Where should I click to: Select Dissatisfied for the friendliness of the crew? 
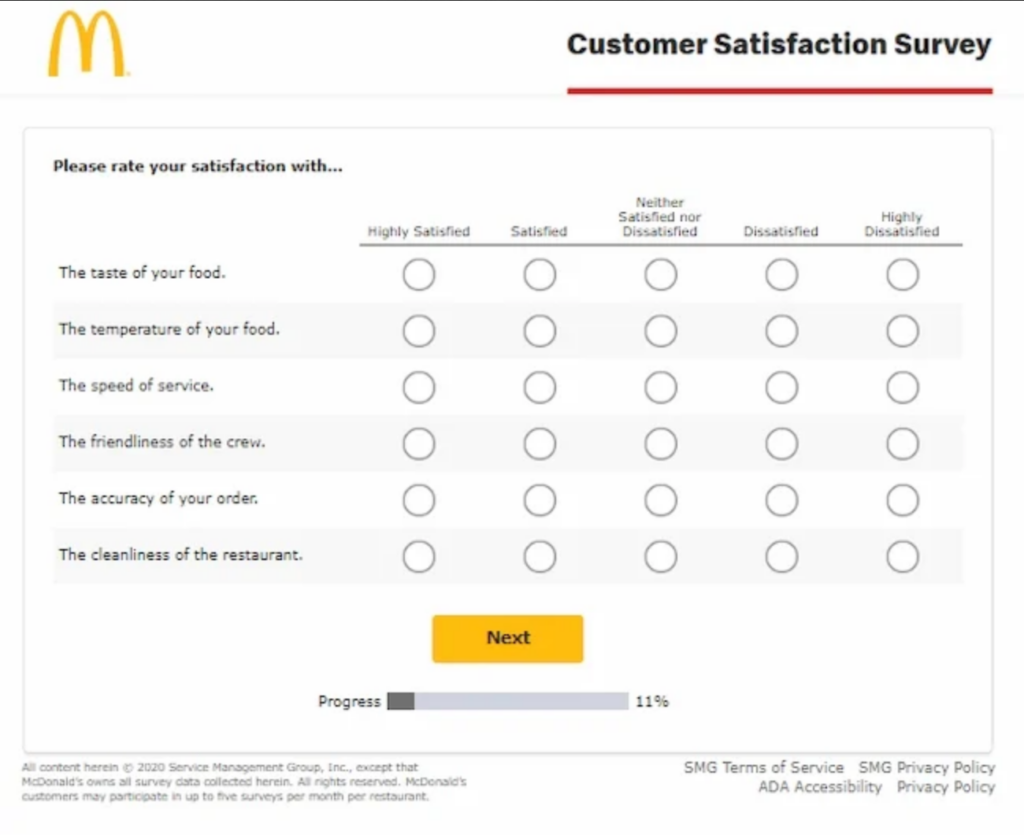[x=781, y=443]
